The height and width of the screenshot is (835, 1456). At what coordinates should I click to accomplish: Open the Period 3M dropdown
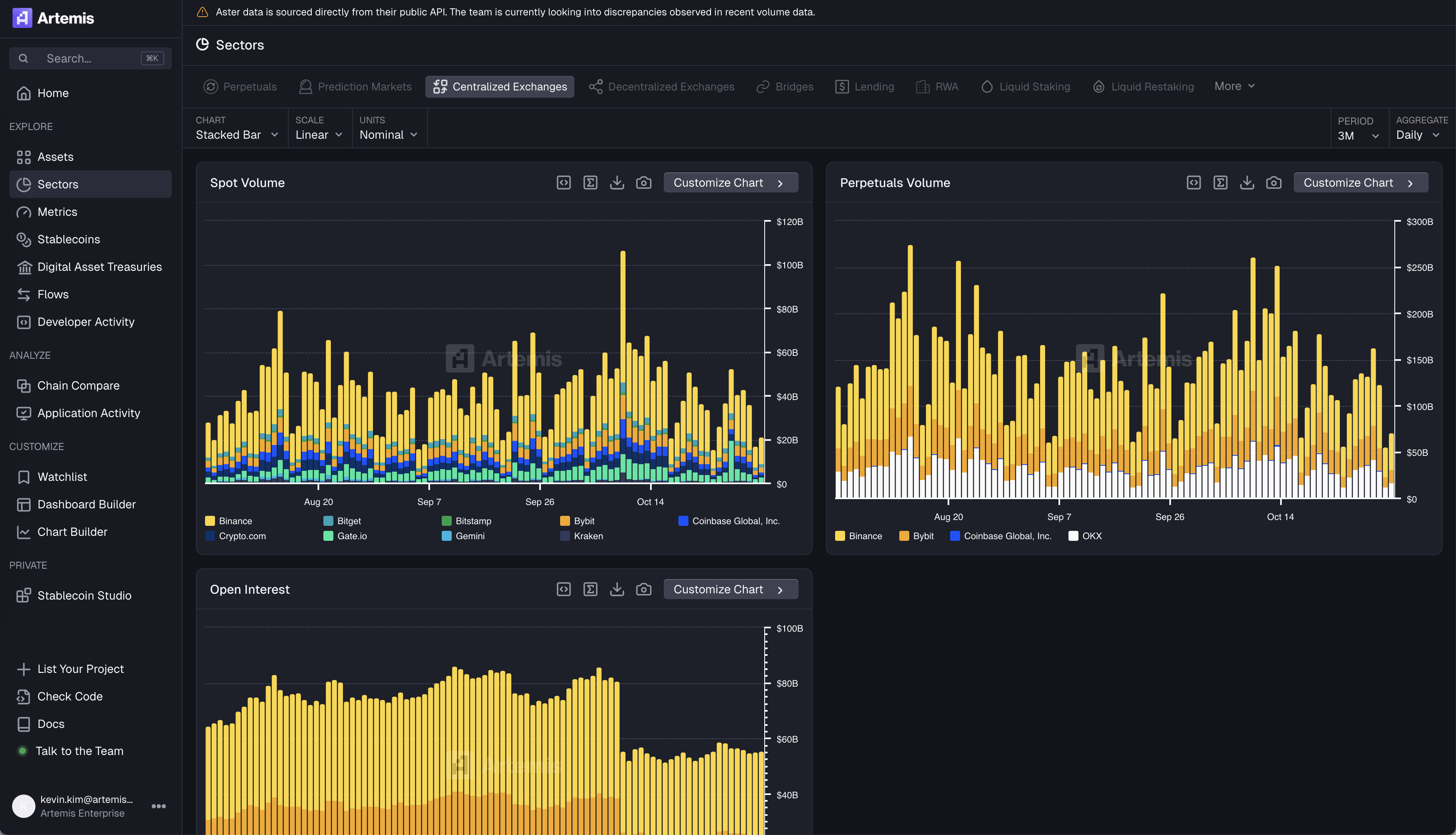(x=1357, y=136)
